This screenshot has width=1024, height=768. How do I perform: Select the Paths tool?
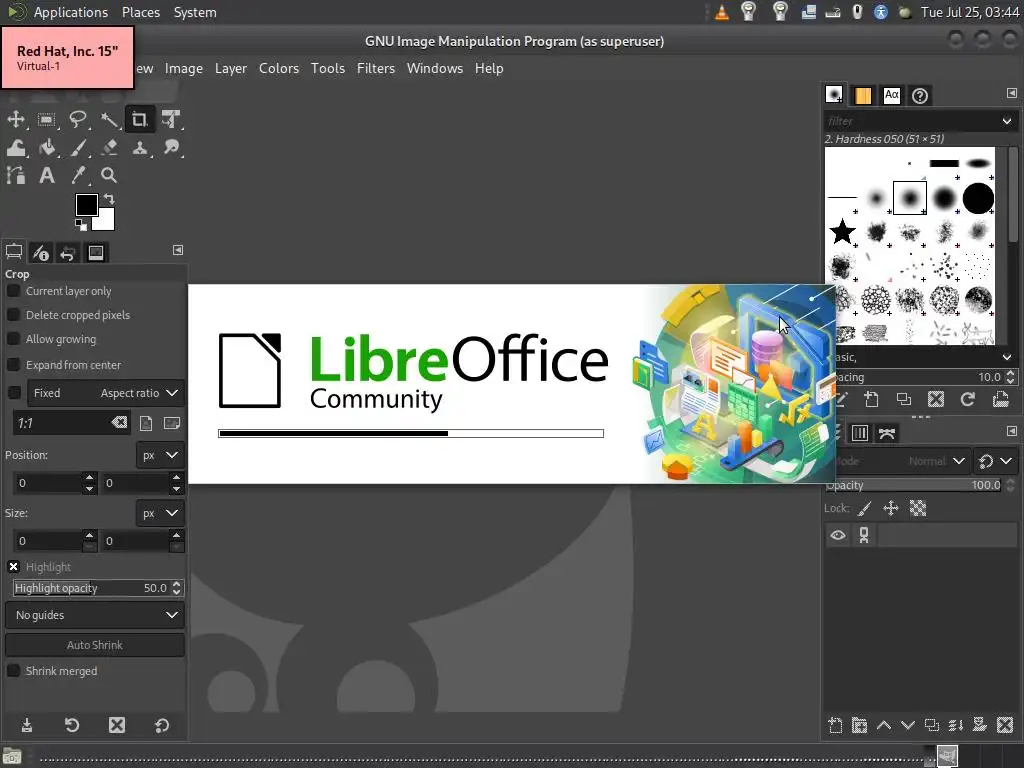pyautogui.click(x=16, y=175)
